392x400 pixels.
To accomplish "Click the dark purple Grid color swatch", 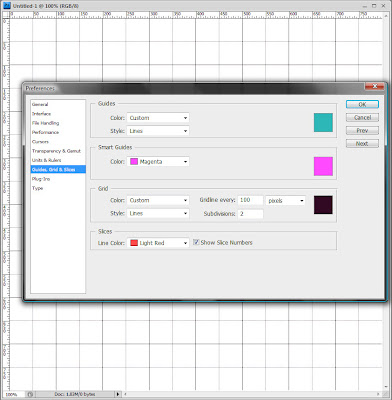I will pos(323,205).
